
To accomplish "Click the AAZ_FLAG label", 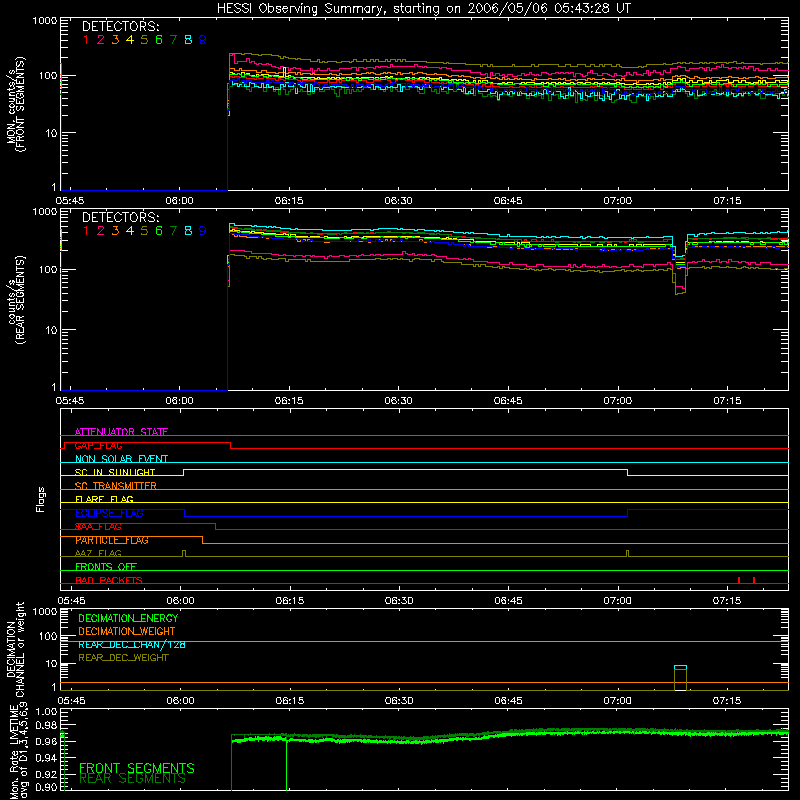I will pyautogui.click(x=98, y=553).
